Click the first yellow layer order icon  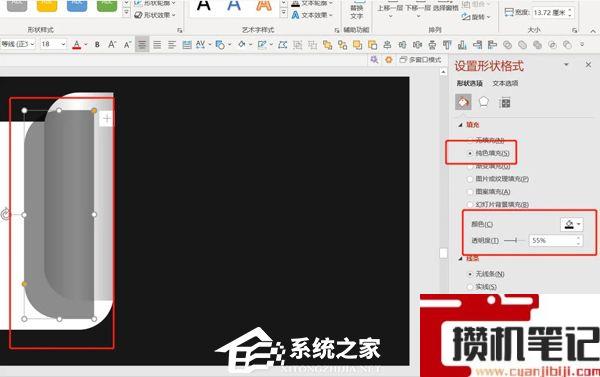(328, 45)
